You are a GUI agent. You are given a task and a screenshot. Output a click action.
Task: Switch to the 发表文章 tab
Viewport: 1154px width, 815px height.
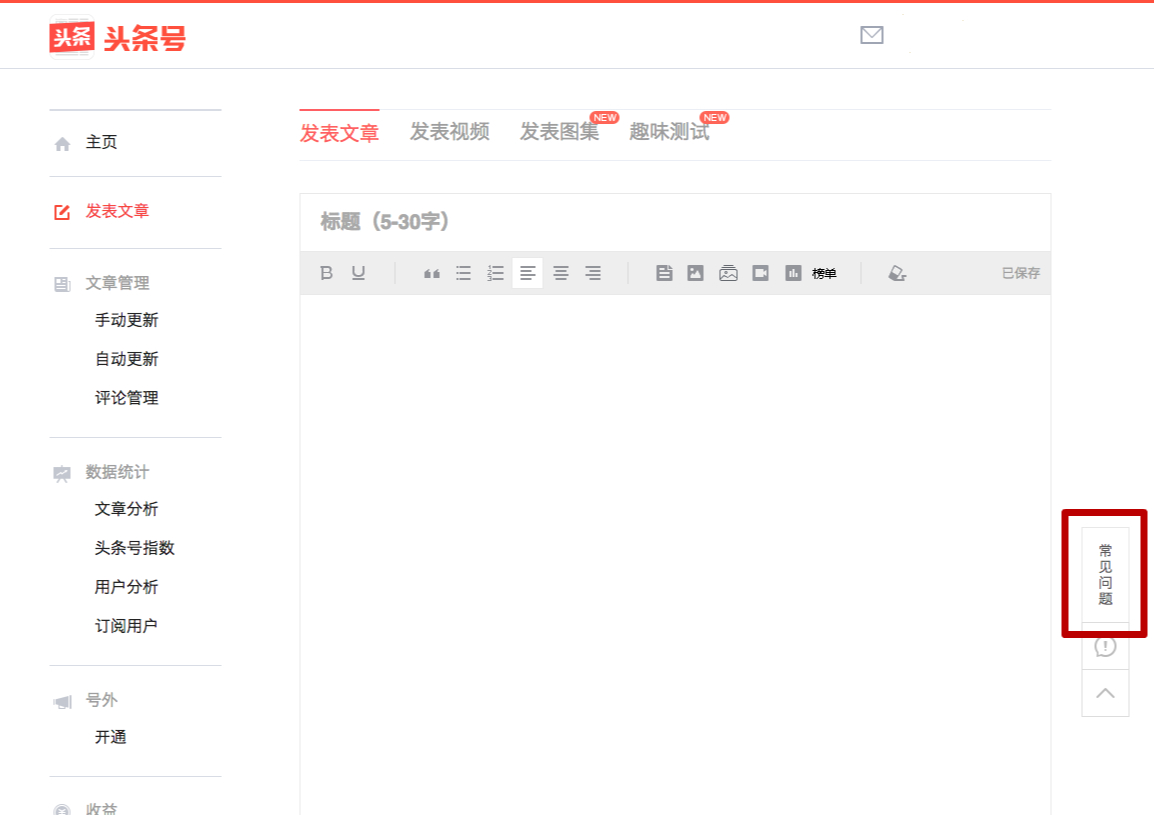339,133
